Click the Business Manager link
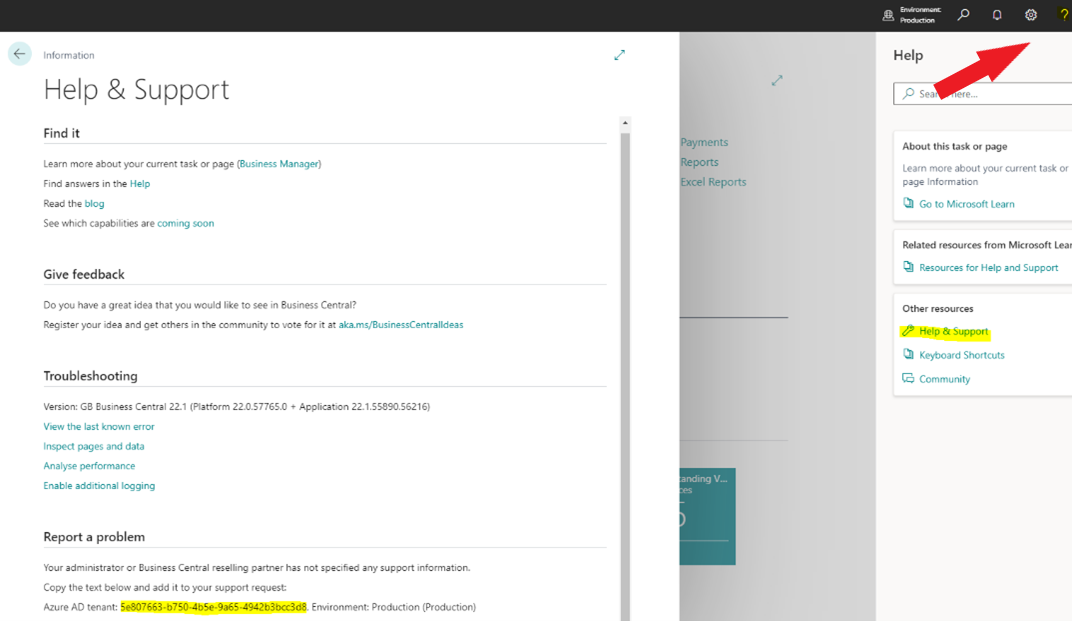This screenshot has height=621, width=1072. tap(278, 163)
